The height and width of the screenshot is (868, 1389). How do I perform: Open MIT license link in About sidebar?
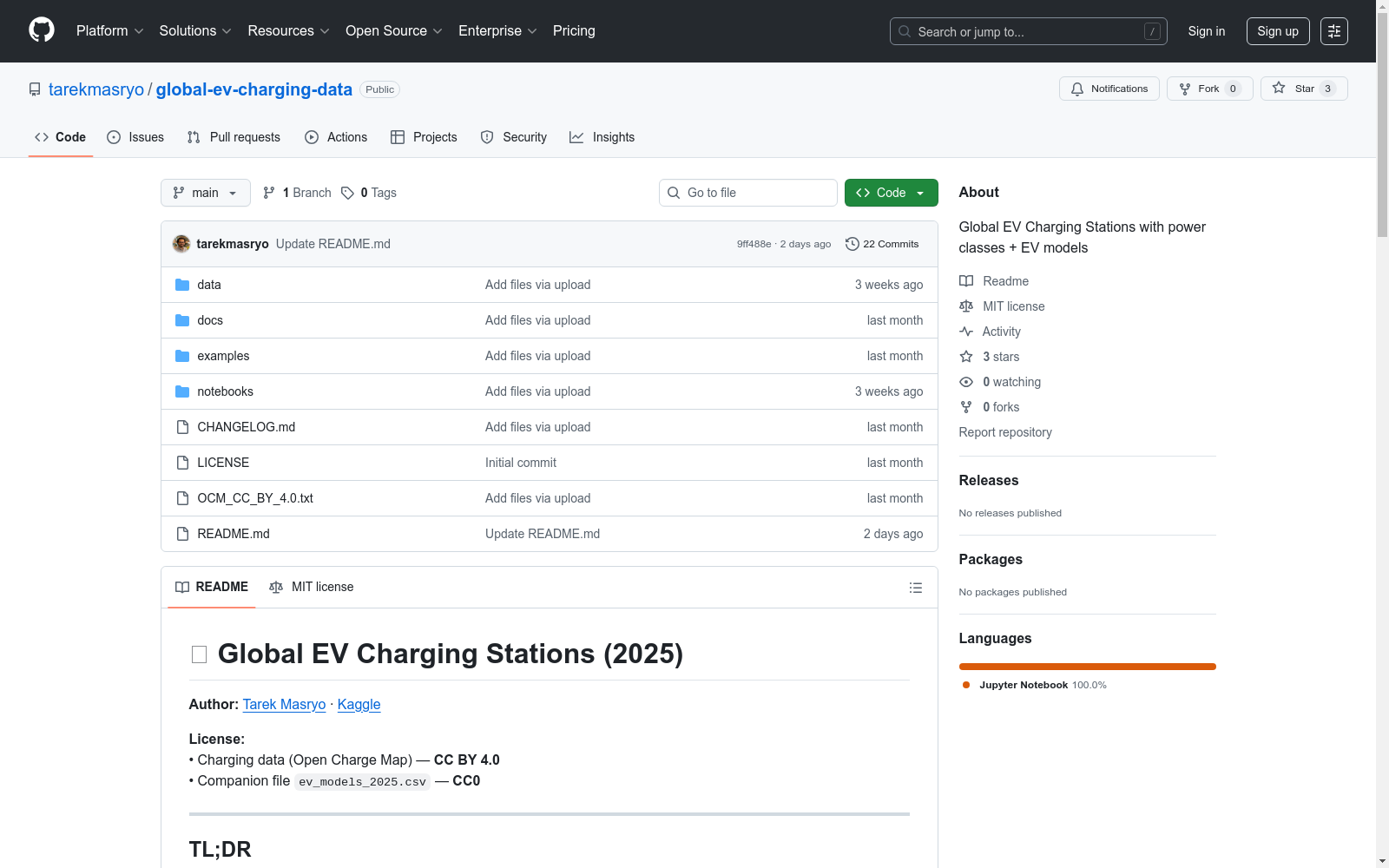(1002, 306)
